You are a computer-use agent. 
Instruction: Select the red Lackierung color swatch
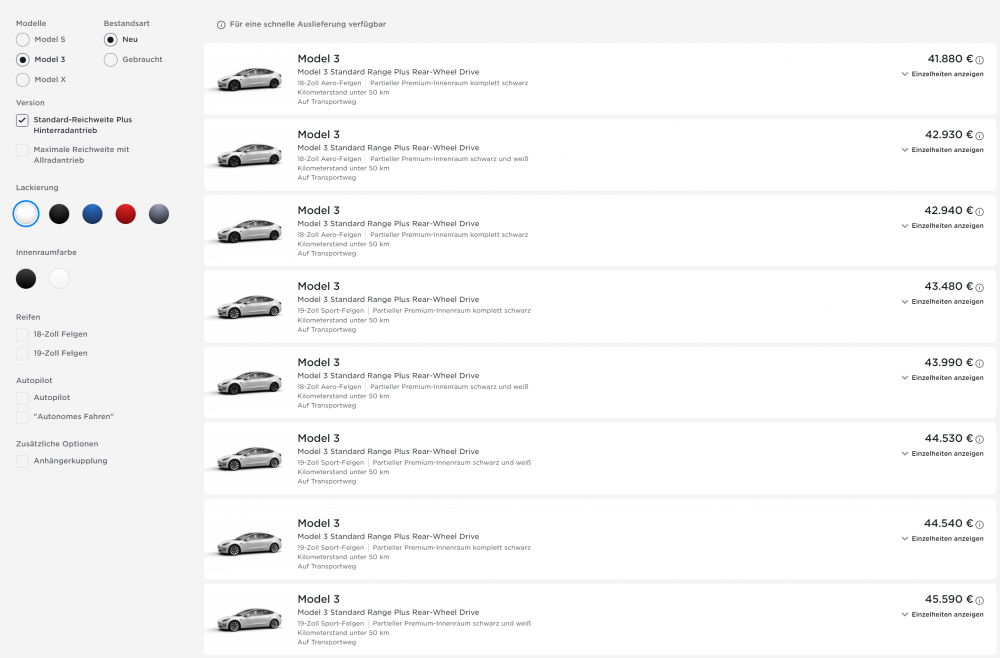(125, 213)
